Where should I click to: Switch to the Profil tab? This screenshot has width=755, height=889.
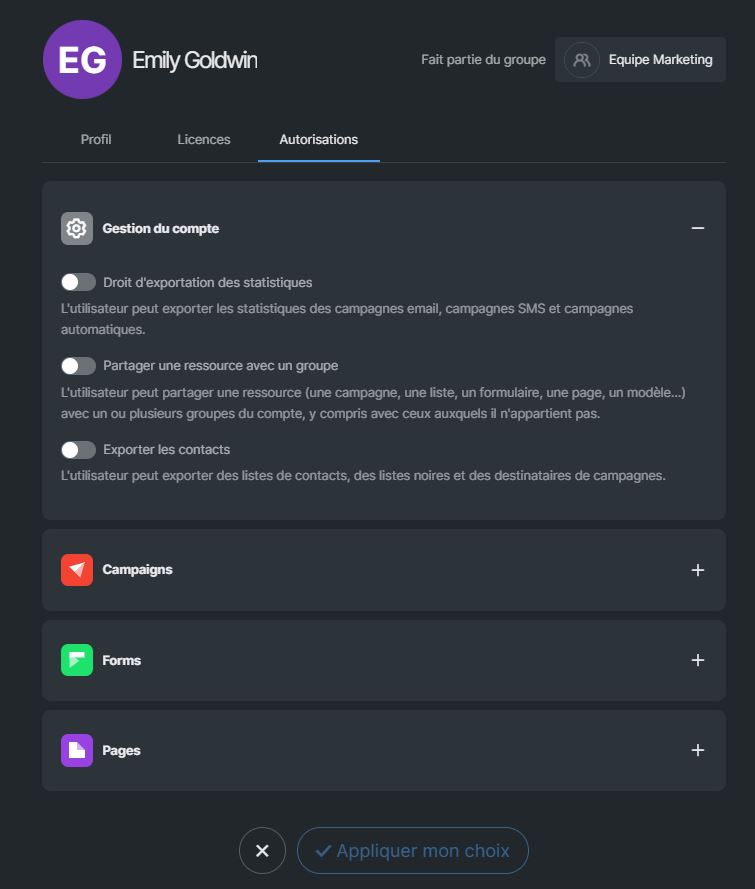point(96,139)
